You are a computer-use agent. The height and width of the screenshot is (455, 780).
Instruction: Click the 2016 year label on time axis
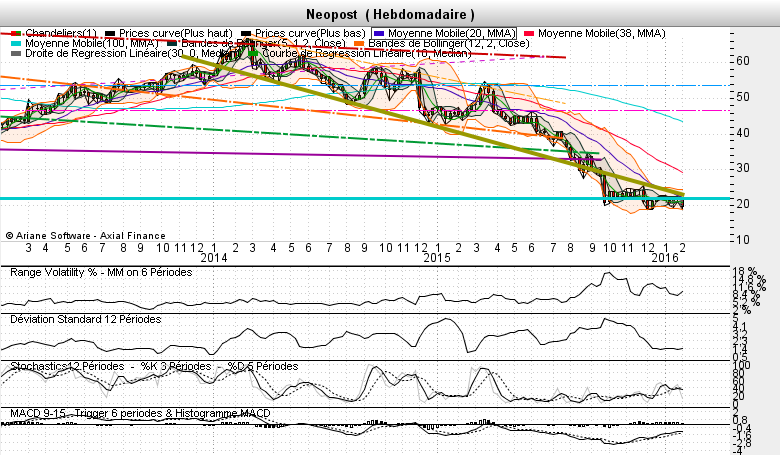pos(664,258)
